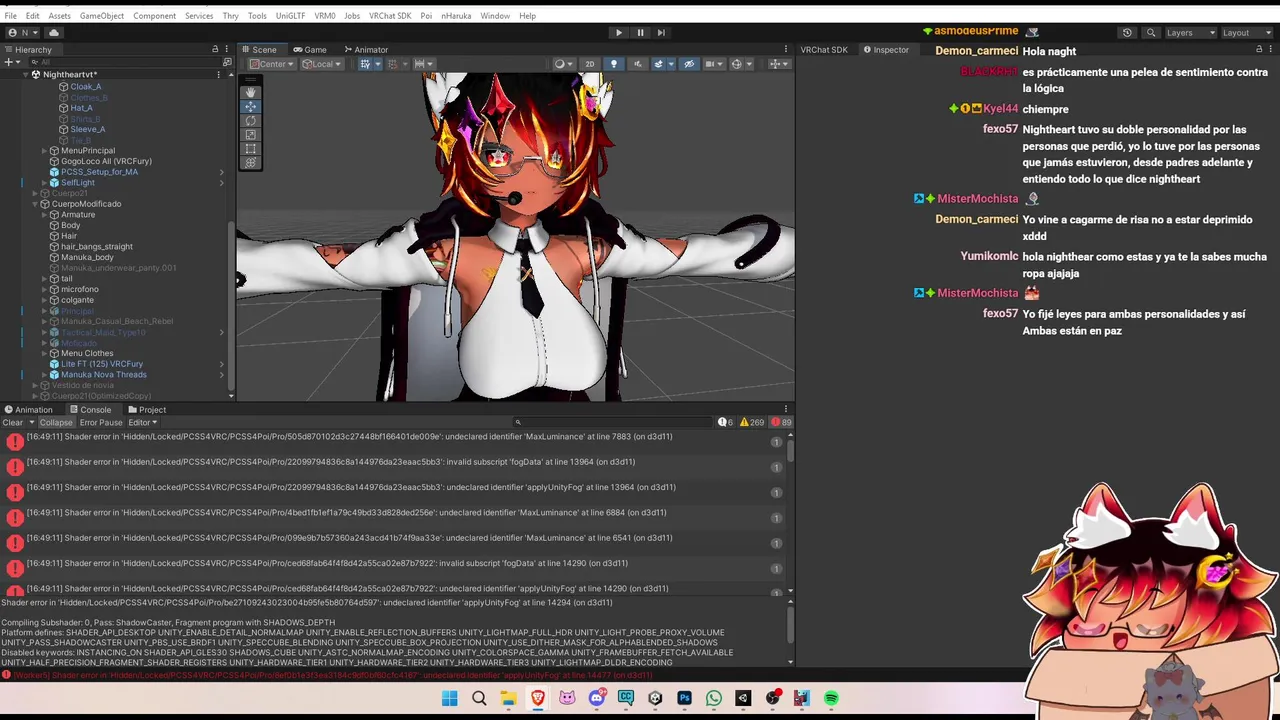This screenshot has height=720, width=1280.
Task: Select Cloak_A in Hierarchy
Action: pyautogui.click(x=86, y=86)
